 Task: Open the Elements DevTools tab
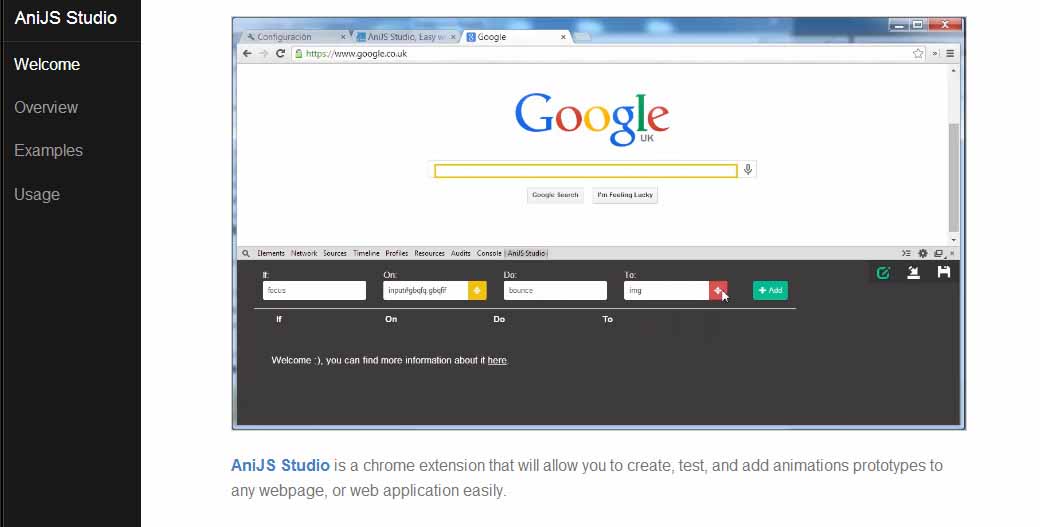coord(271,253)
